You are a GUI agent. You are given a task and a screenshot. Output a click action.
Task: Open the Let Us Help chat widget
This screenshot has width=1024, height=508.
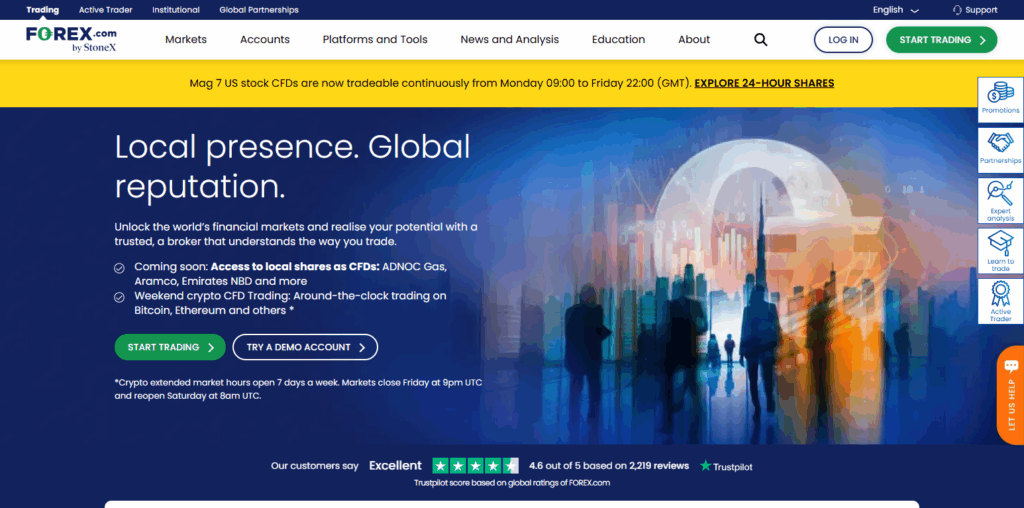click(1010, 395)
